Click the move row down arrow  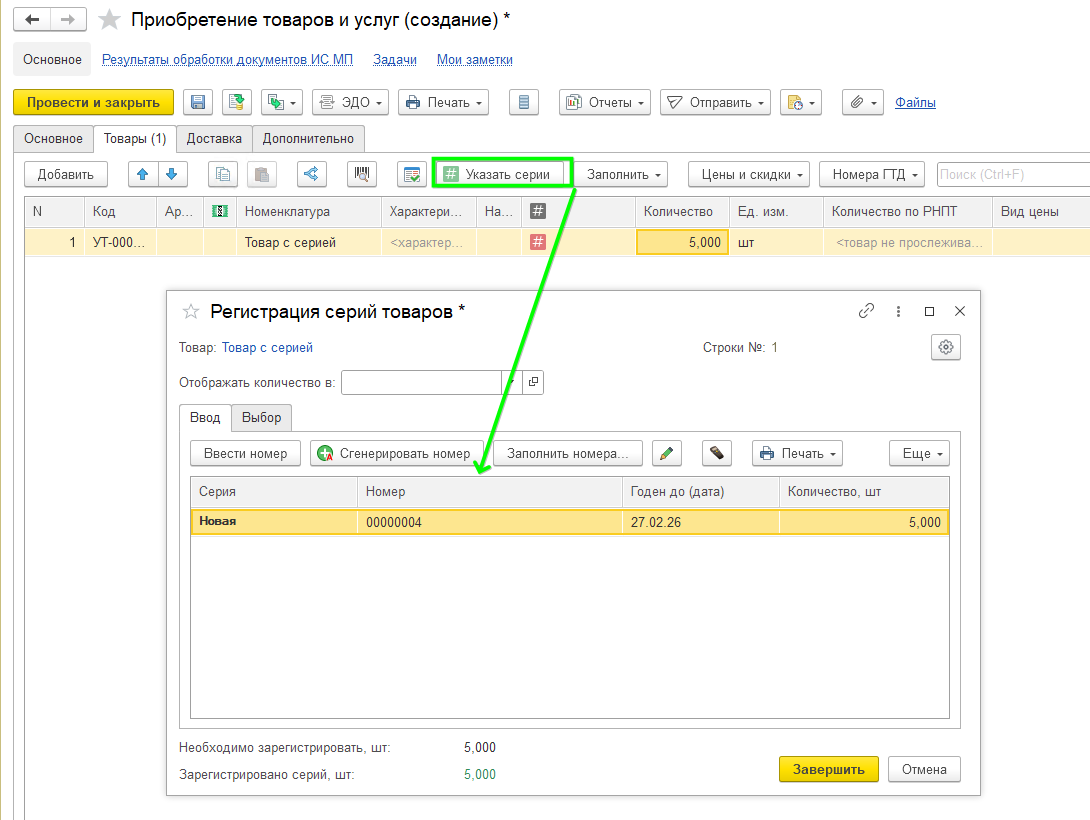[172, 174]
